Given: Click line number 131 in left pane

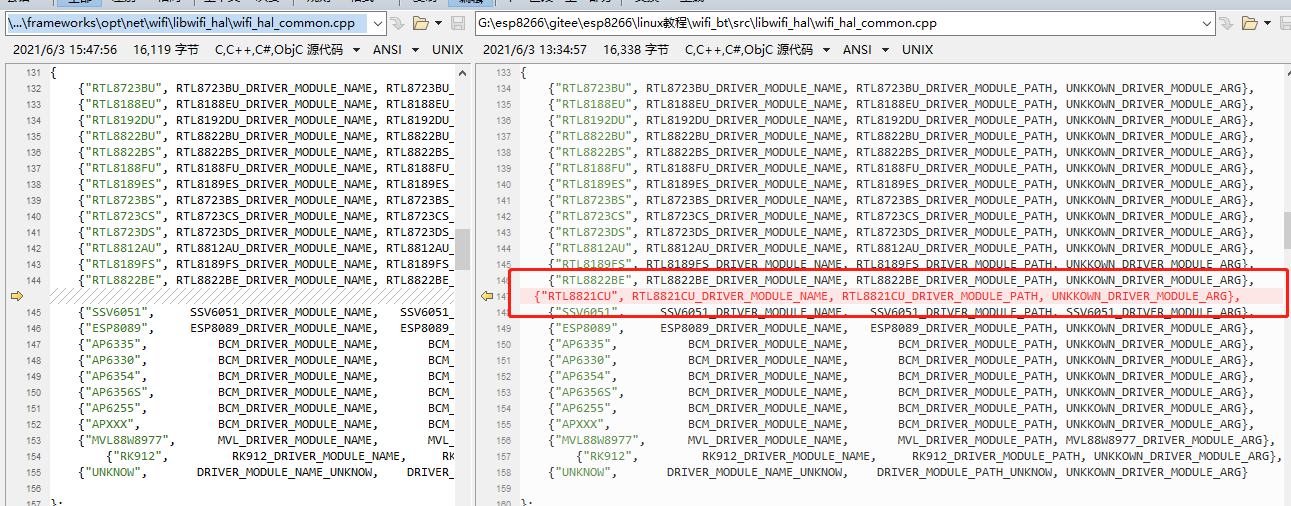Looking at the screenshot, I should pos(33,72).
